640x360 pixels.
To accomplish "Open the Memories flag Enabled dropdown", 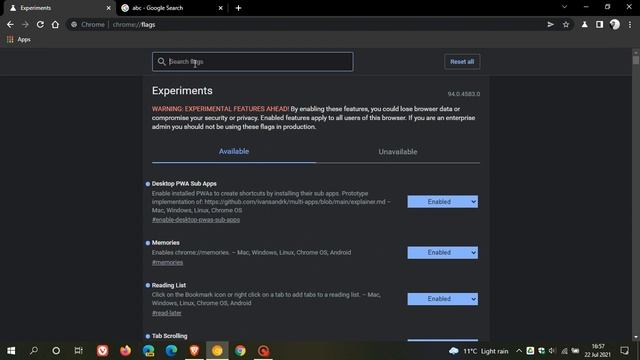I will tap(442, 253).
